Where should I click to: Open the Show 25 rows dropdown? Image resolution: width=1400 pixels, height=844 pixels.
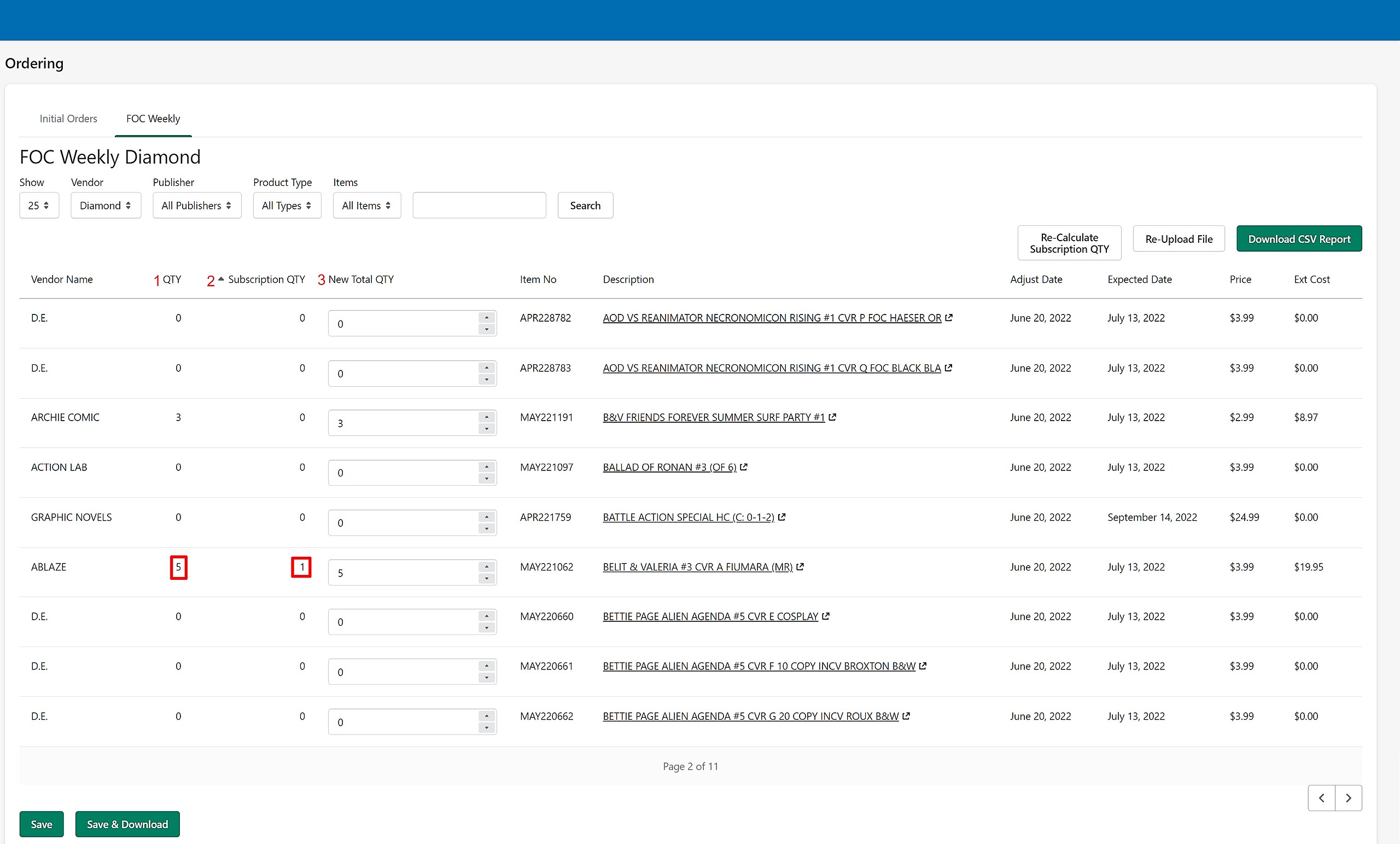(39, 205)
